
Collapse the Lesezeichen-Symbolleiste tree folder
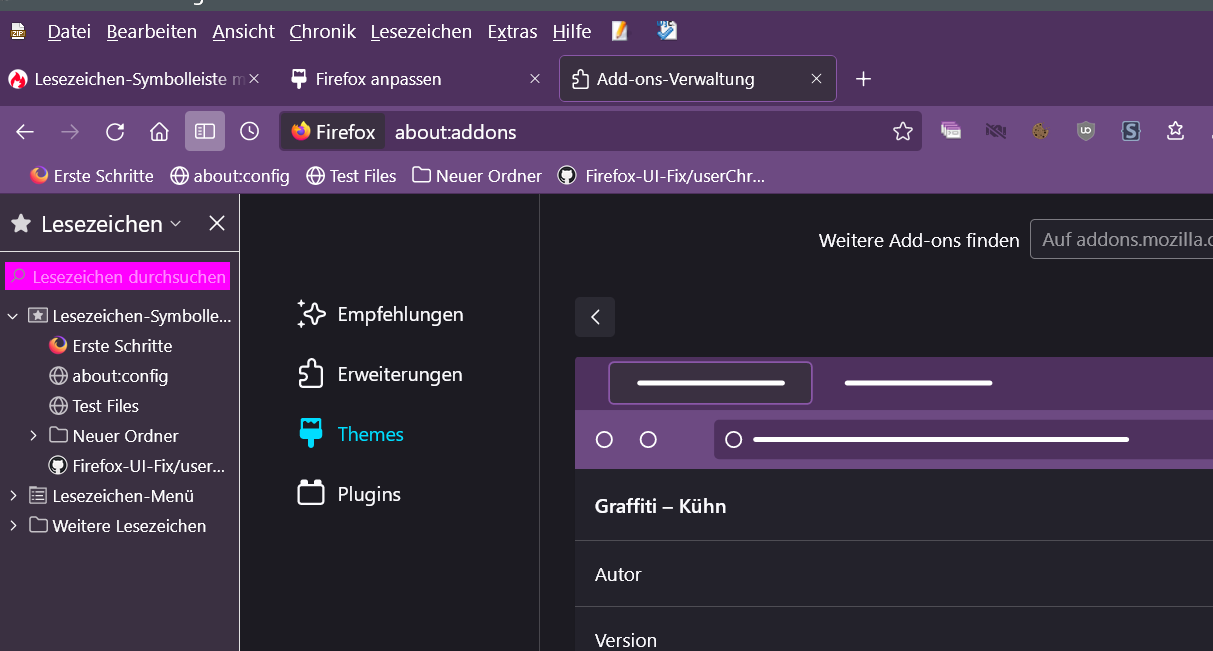(x=13, y=316)
